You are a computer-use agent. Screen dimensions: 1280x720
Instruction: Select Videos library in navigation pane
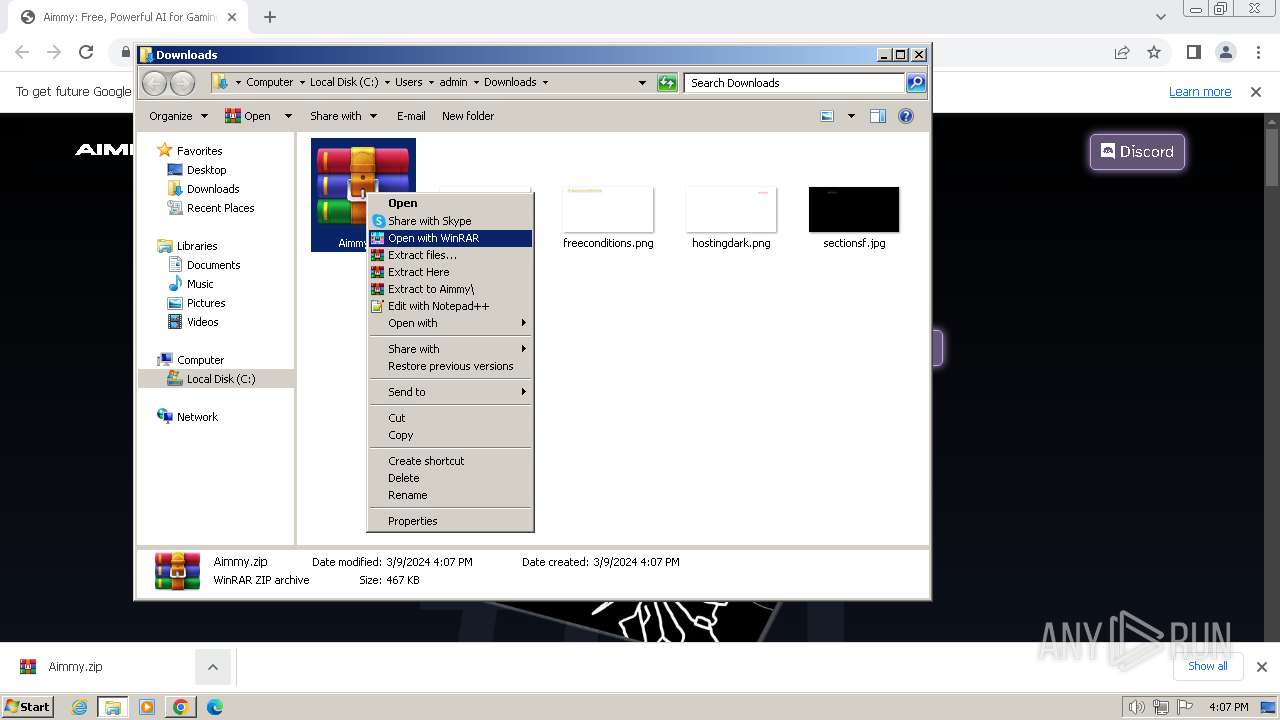click(202, 322)
